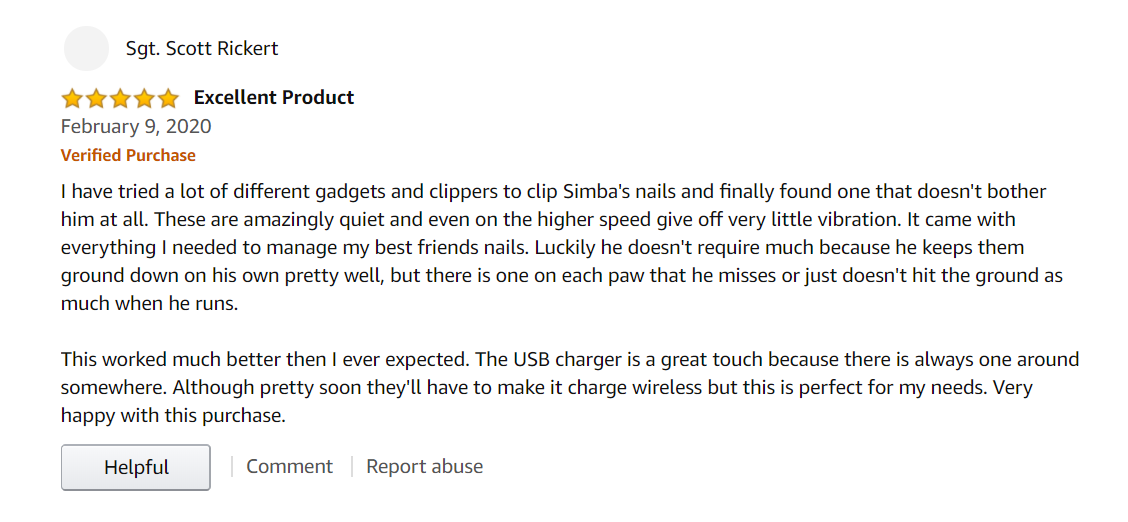Open Sgt. Scott Rickert's profile name

point(201,49)
